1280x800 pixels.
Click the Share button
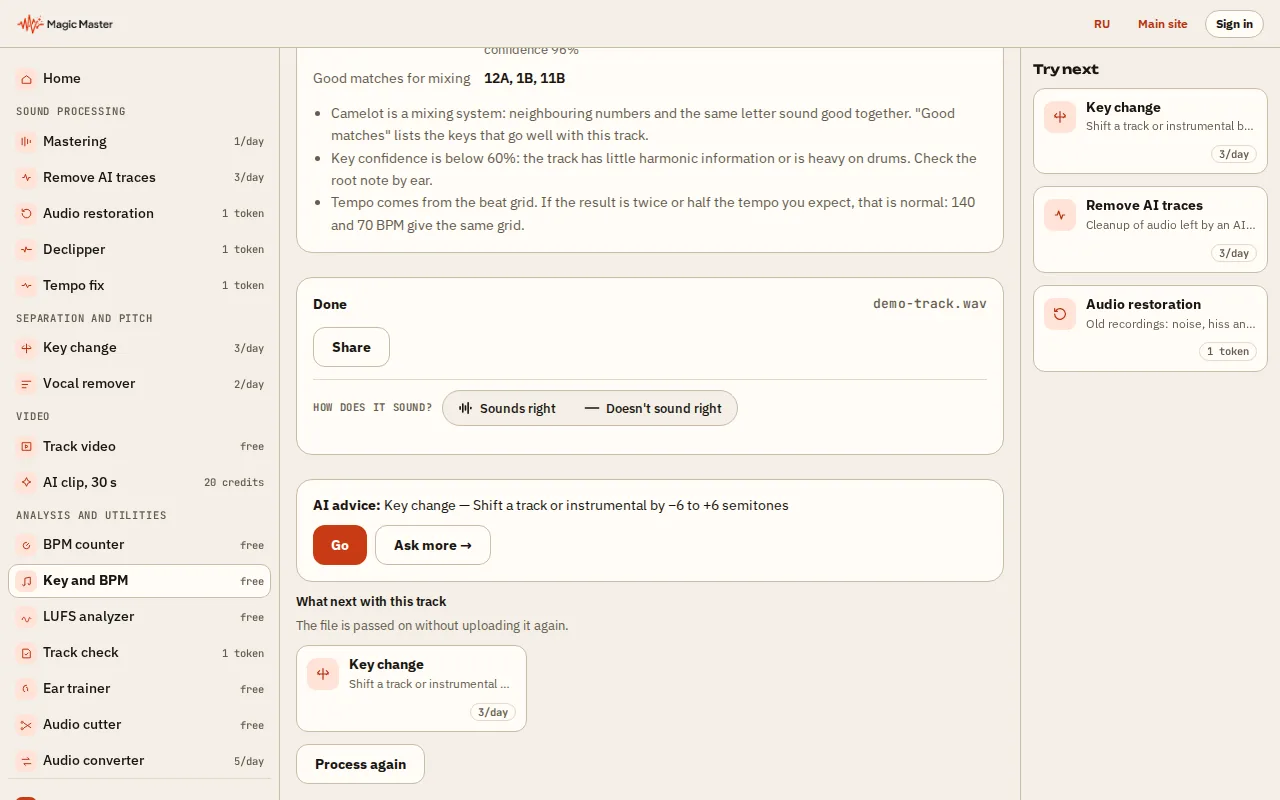coord(351,347)
